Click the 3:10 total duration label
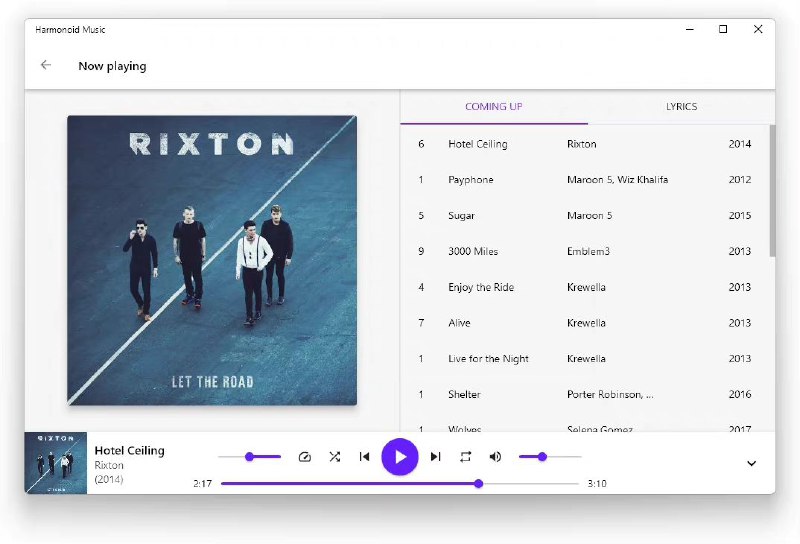800x544 pixels. pyautogui.click(x=597, y=484)
